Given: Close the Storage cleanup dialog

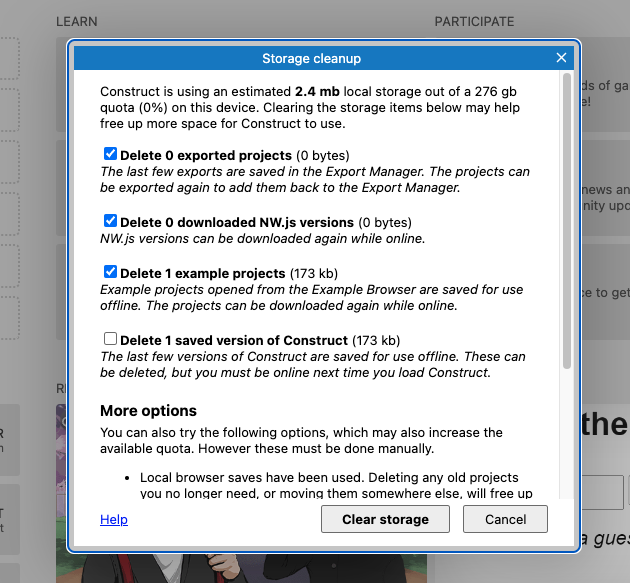Looking at the screenshot, I should click(x=561, y=58).
